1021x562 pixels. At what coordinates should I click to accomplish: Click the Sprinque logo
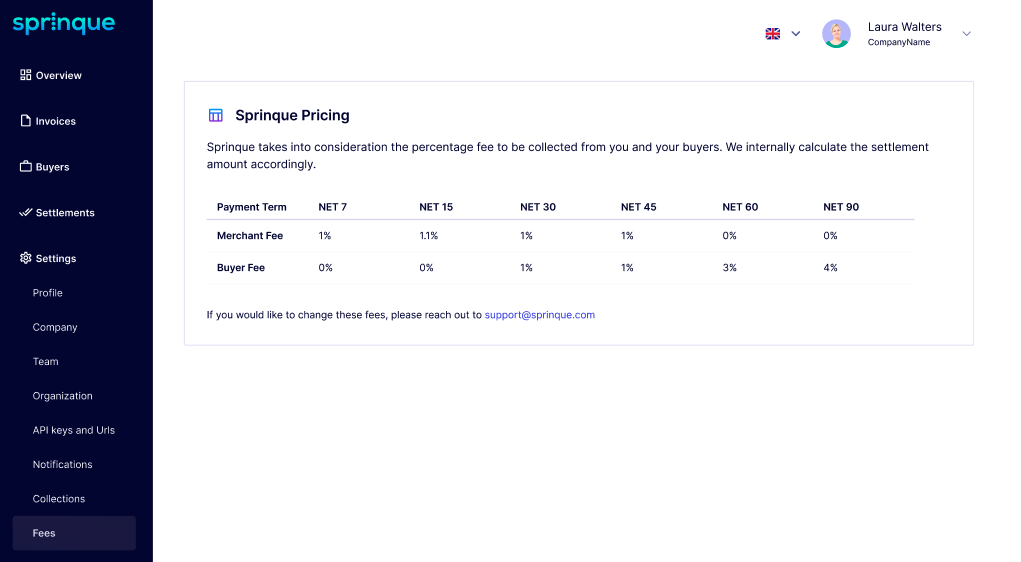[63, 24]
